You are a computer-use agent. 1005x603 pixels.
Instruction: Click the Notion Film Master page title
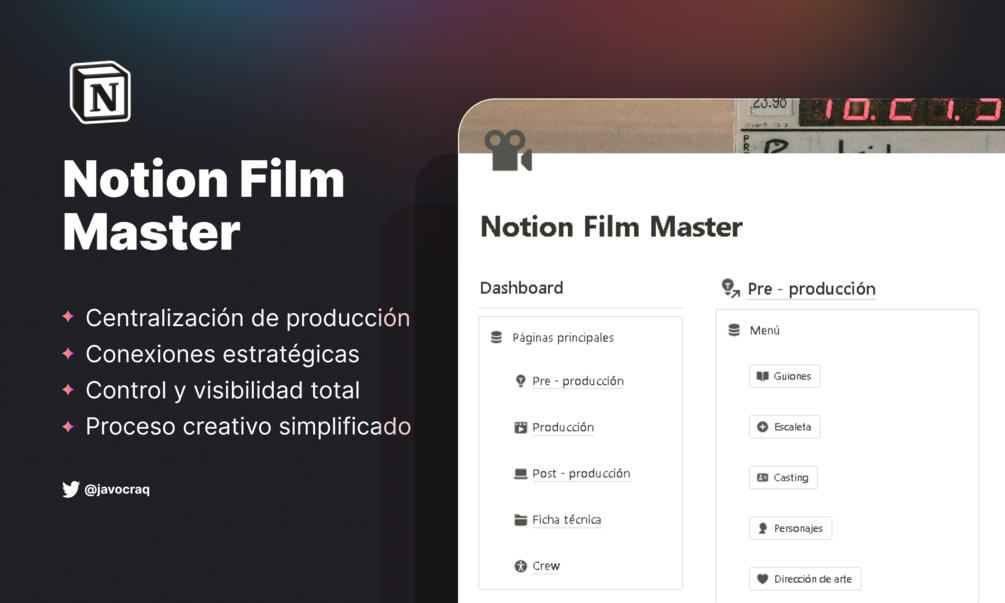point(611,227)
